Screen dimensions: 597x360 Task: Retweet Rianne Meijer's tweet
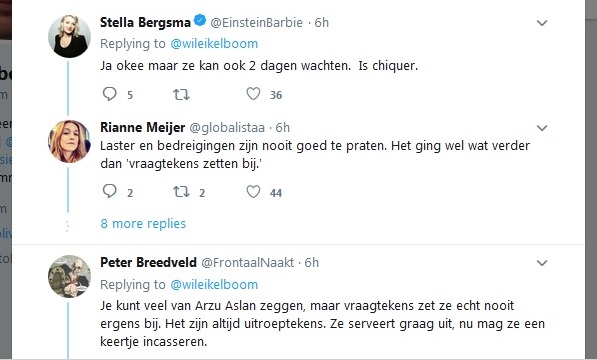pyautogui.click(x=181, y=191)
